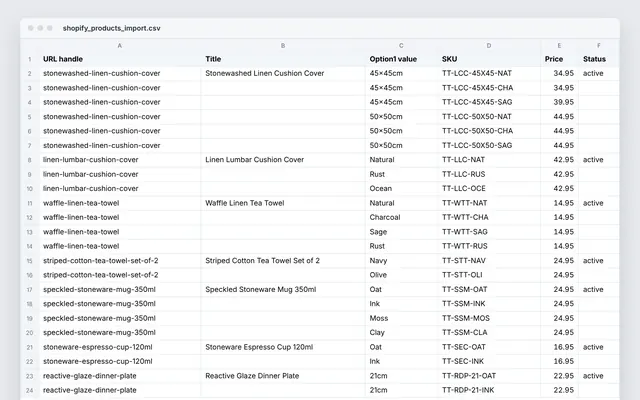Click SKU cell TT-LCC-45X45-CHA
The height and width of the screenshot is (400, 640).
pyautogui.click(x=489, y=88)
